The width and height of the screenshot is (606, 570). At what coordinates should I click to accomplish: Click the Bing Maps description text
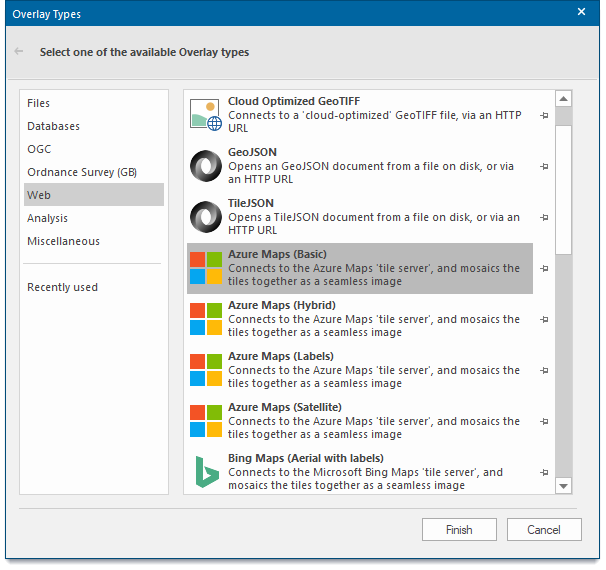[x=365, y=479]
